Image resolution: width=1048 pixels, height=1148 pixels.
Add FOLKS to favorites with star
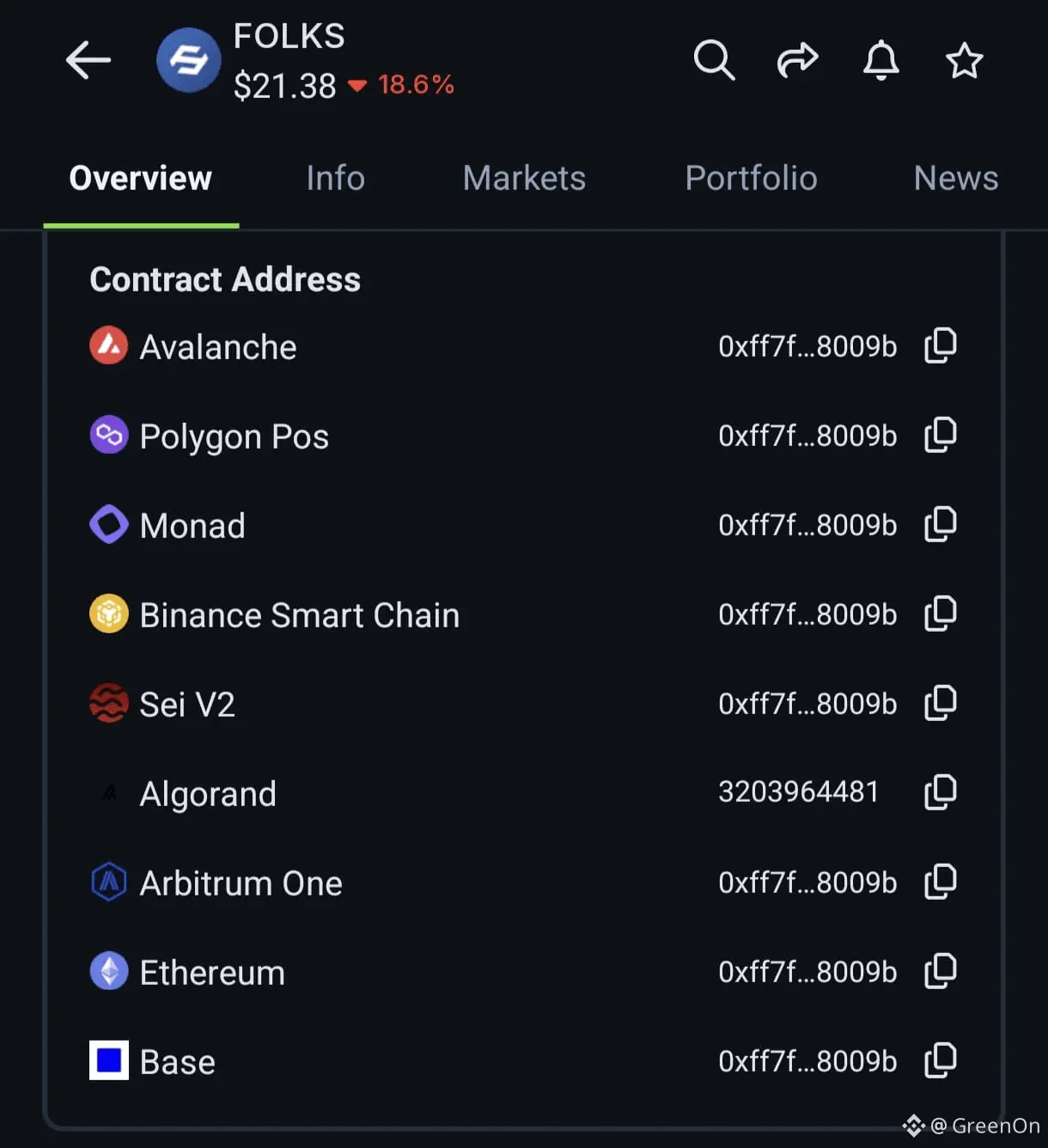coord(964,60)
